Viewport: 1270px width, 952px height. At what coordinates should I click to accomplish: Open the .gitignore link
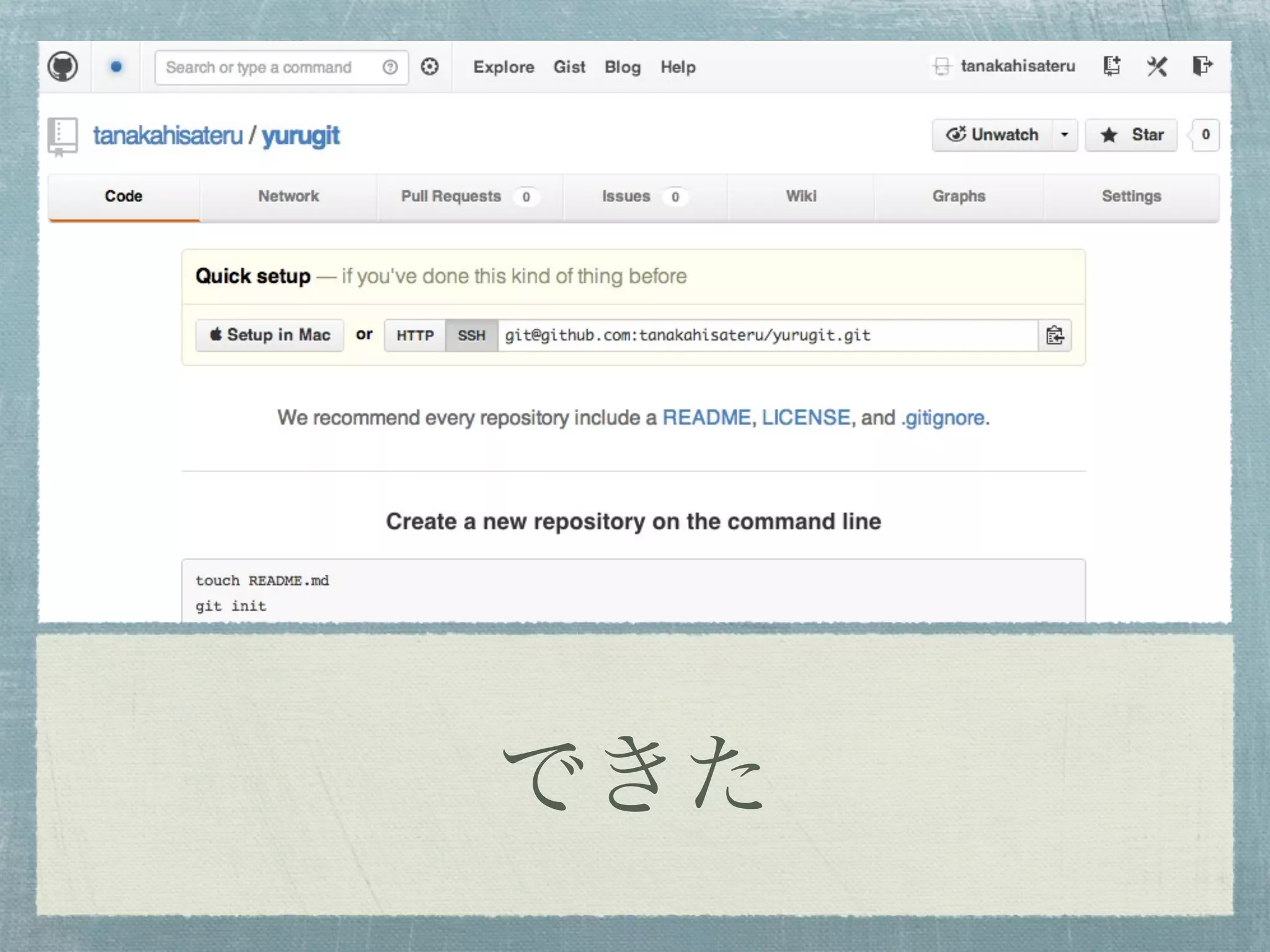[x=943, y=418]
